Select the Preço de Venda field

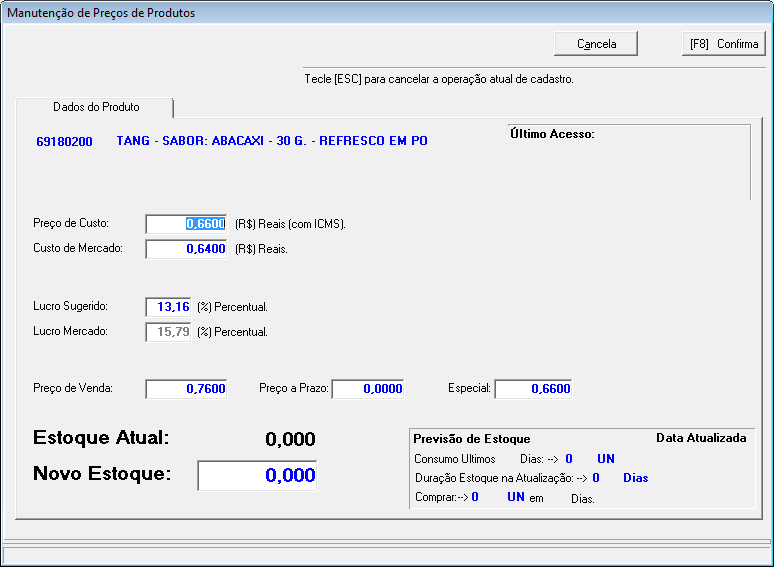click(x=186, y=389)
